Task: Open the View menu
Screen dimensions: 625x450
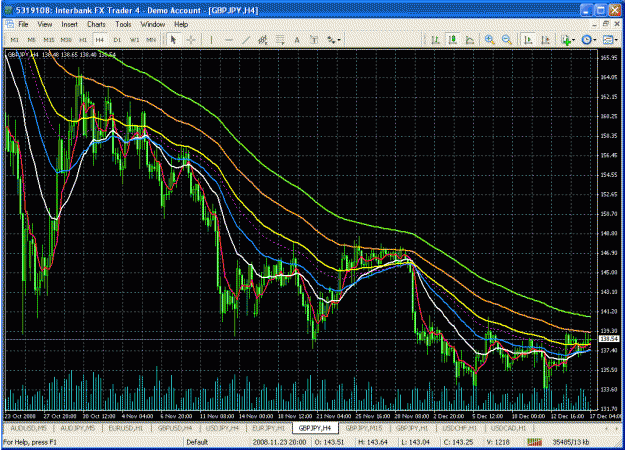Action: (x=45, y=24)
